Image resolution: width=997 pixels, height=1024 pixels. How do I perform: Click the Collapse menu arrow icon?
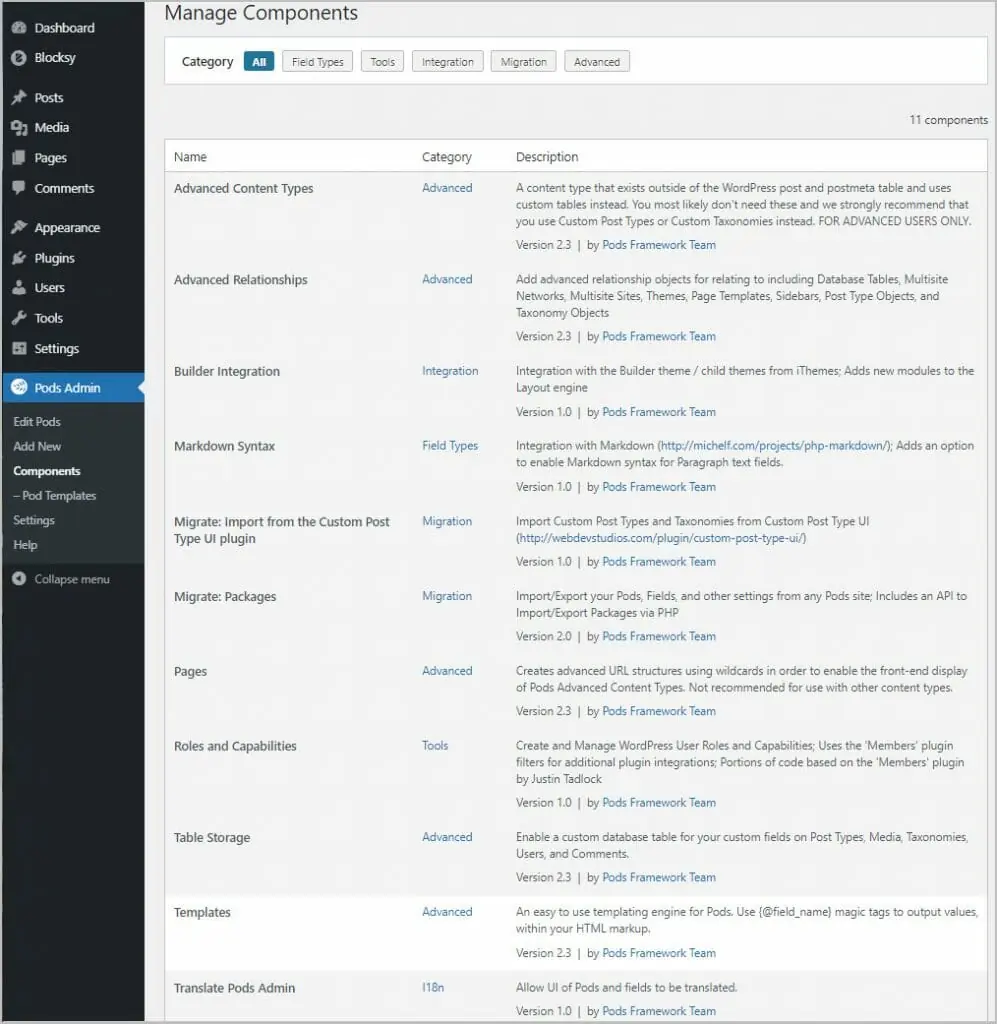click(19, 579)
